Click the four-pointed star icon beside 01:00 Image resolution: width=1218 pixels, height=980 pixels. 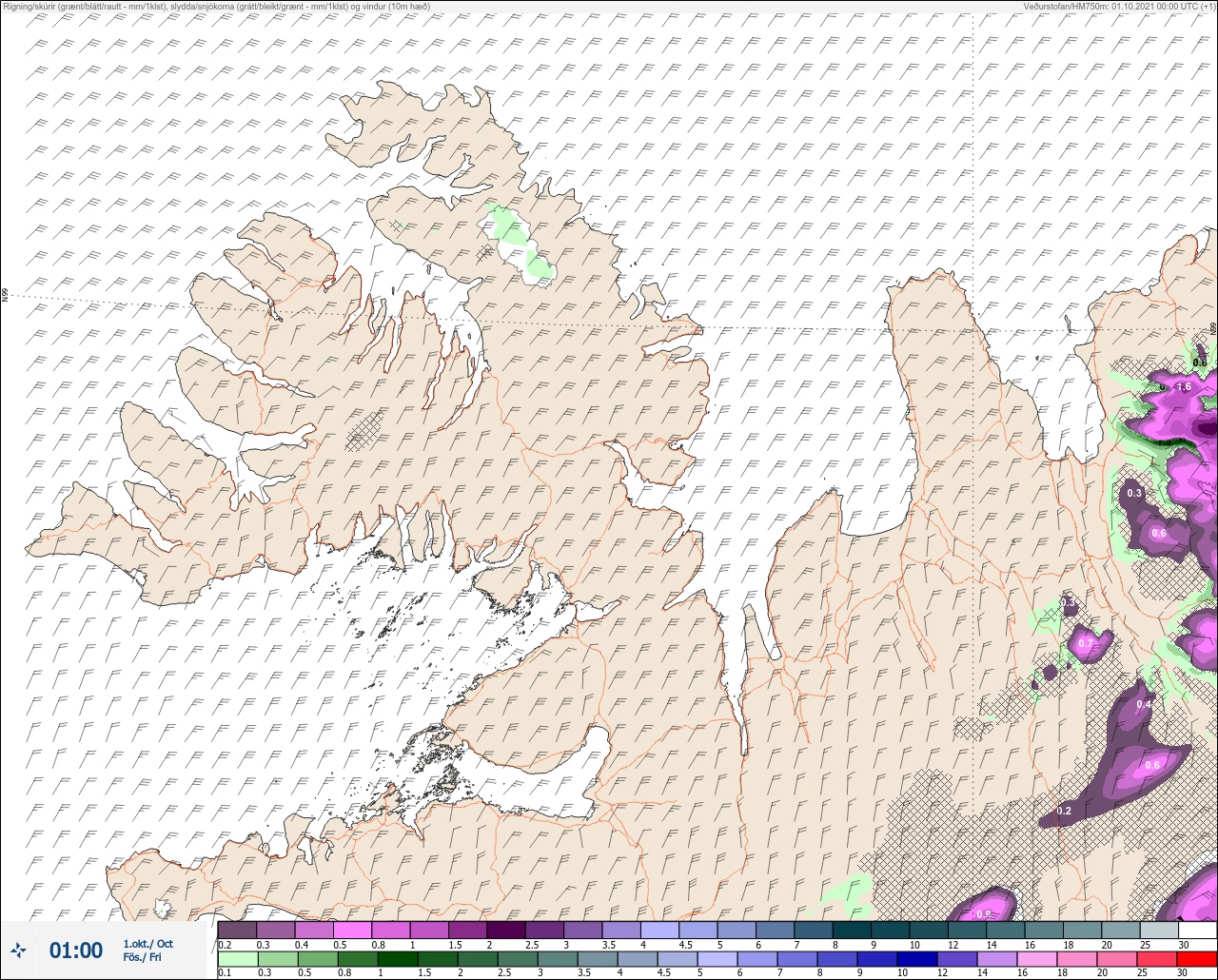click(18, 950)
